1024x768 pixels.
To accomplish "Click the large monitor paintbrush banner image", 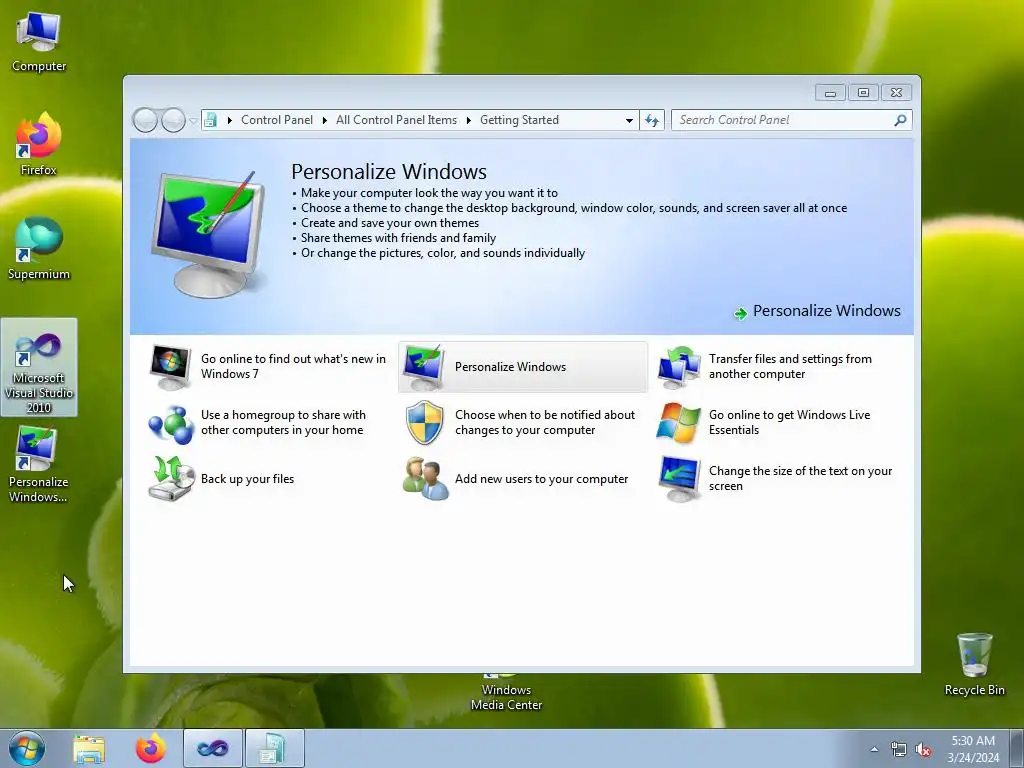I will pos(209,234).
